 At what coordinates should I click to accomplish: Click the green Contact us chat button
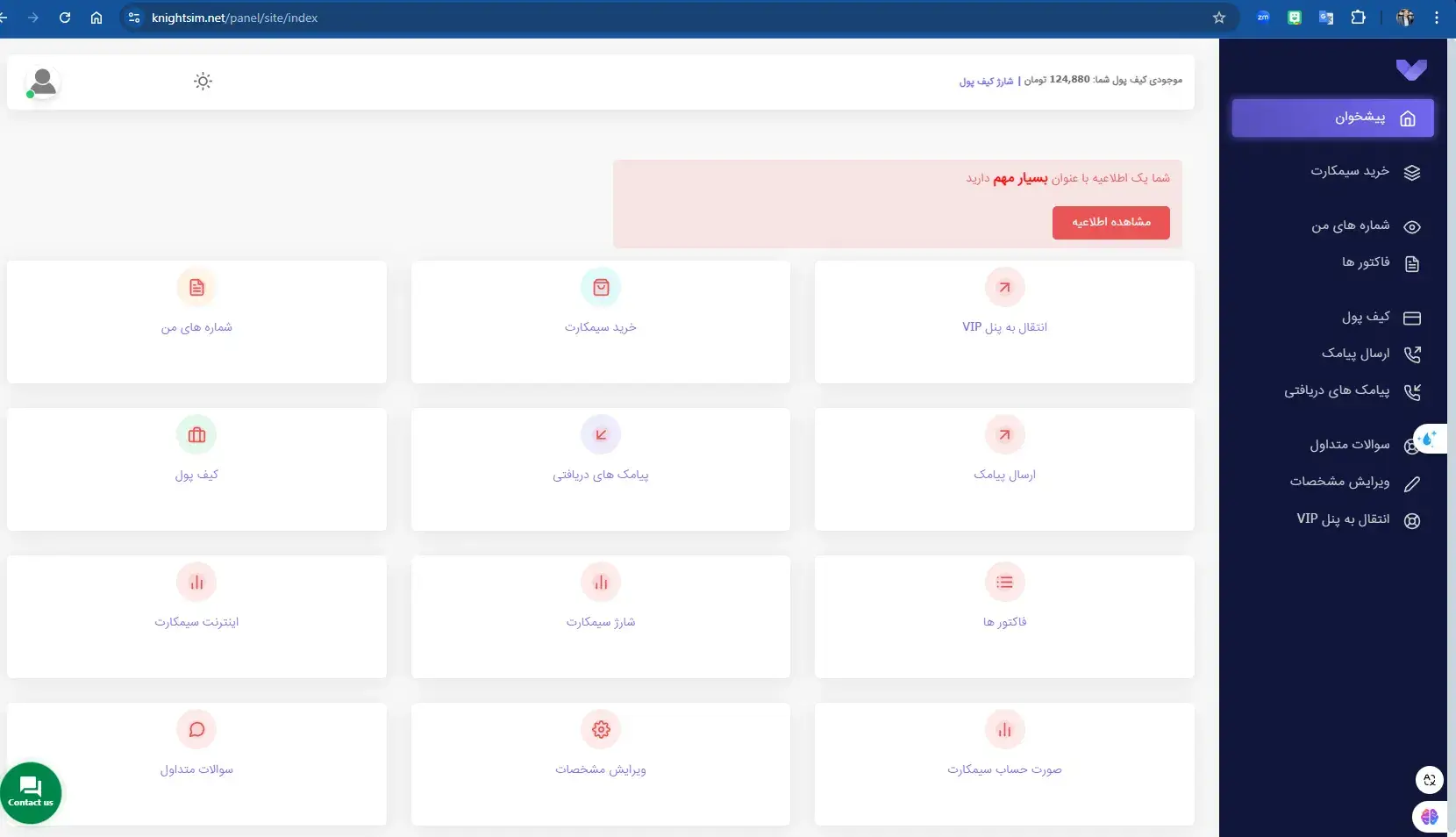pyautogui.click(x=31, y=792)
